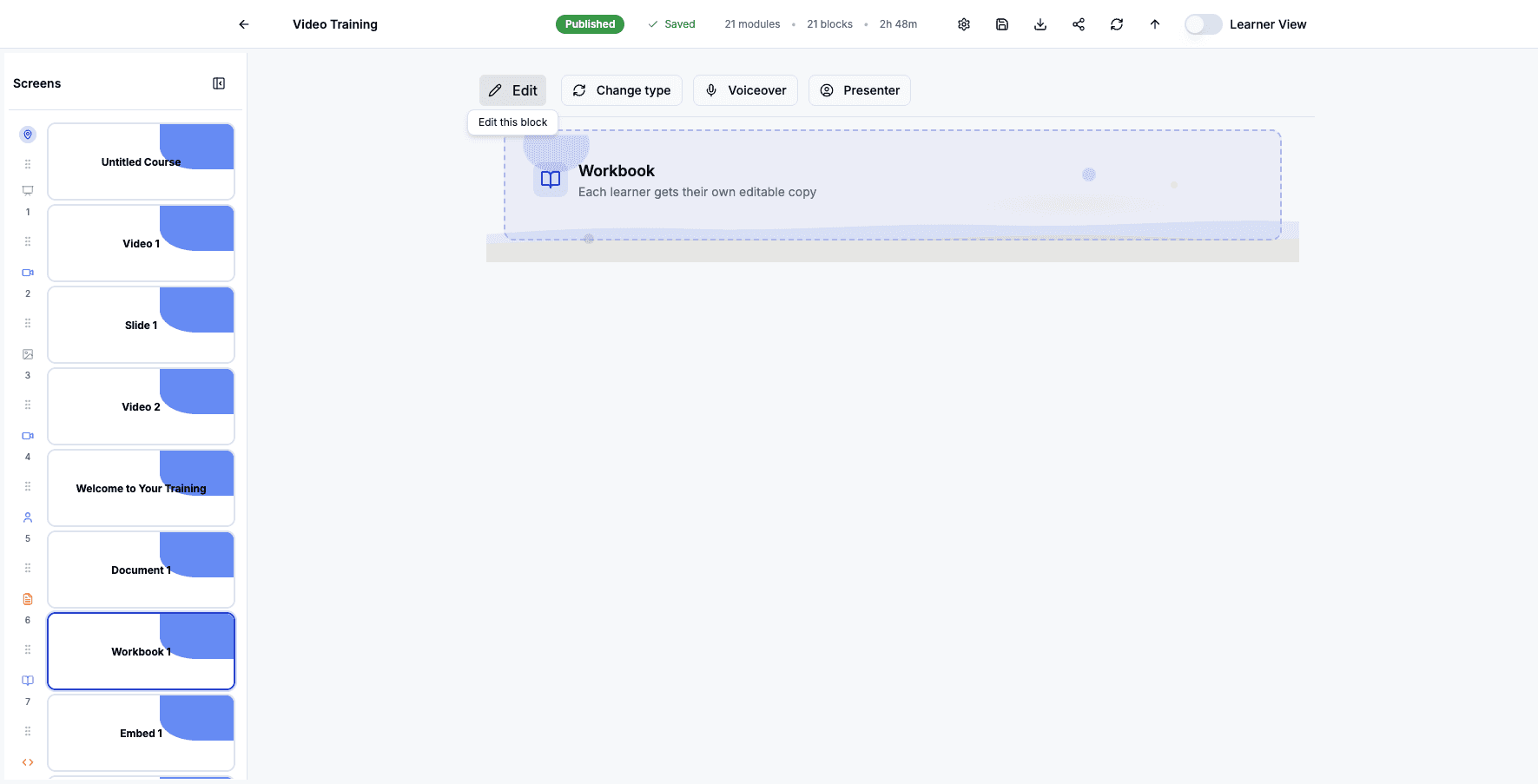
Task: Select the Welcome to Your Training screen thumbnail
Action: click(x=141, y=488)
